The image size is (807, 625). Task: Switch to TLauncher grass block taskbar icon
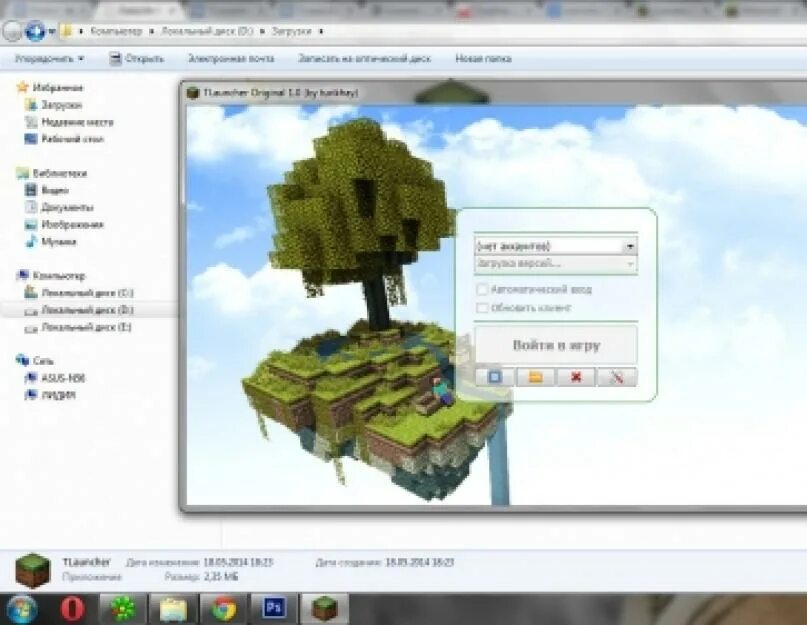(324, 609)
